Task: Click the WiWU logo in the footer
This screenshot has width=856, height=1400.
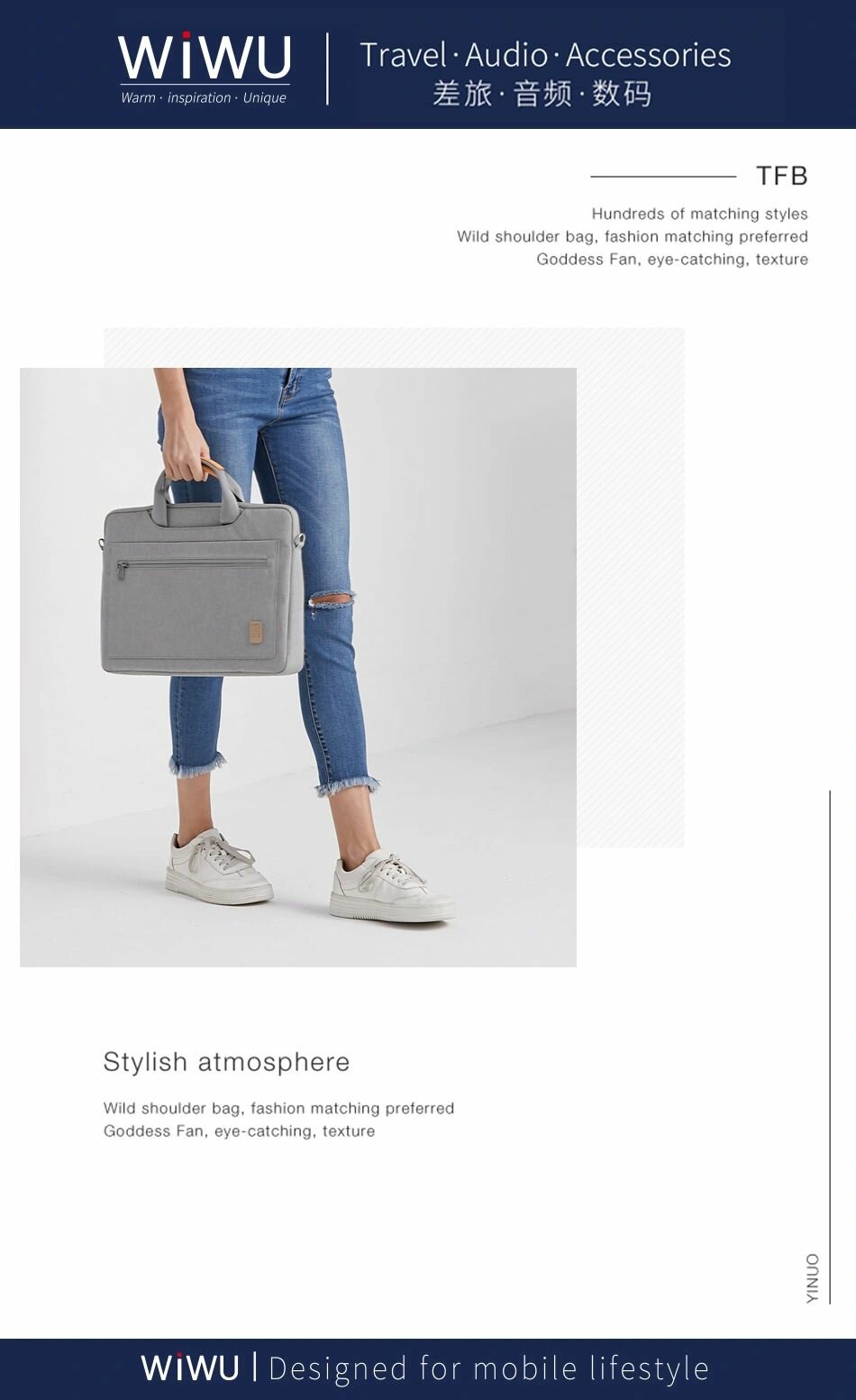Action: [x=190, y=1368]
